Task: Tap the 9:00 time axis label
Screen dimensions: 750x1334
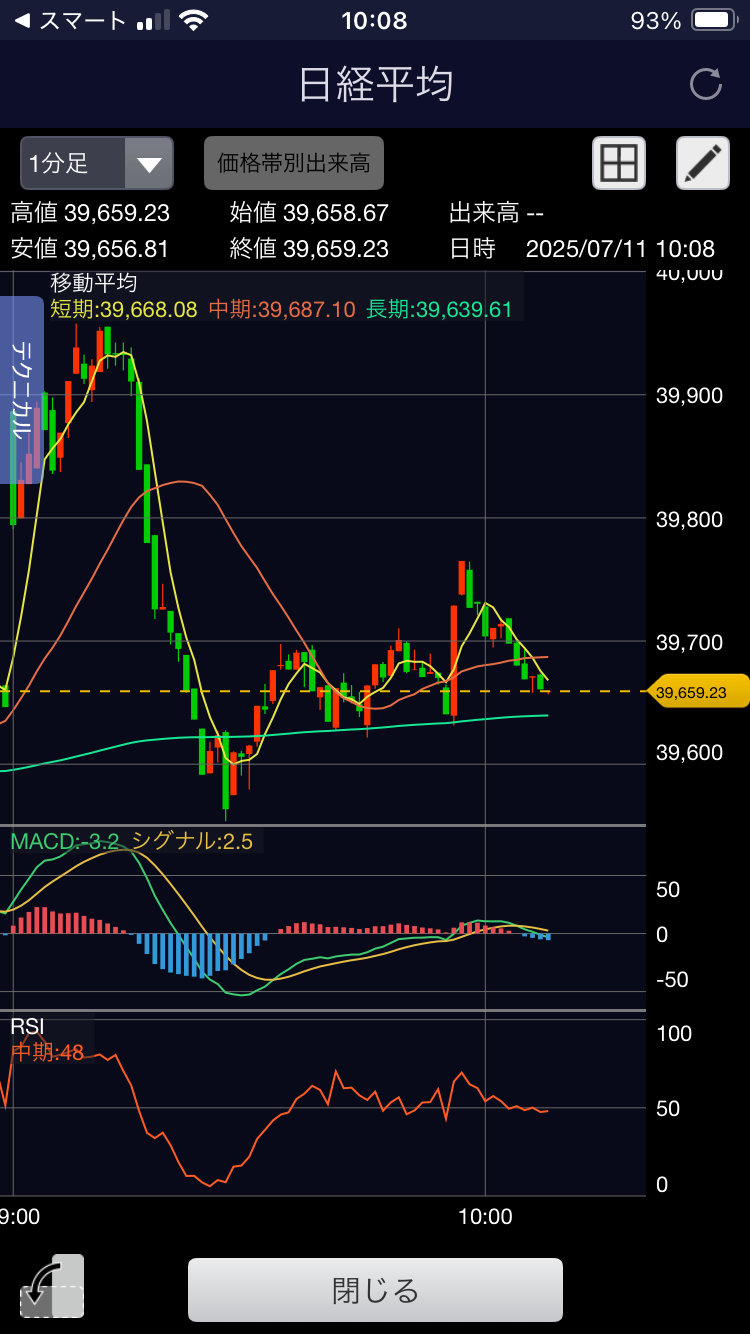Action: 20,1216
